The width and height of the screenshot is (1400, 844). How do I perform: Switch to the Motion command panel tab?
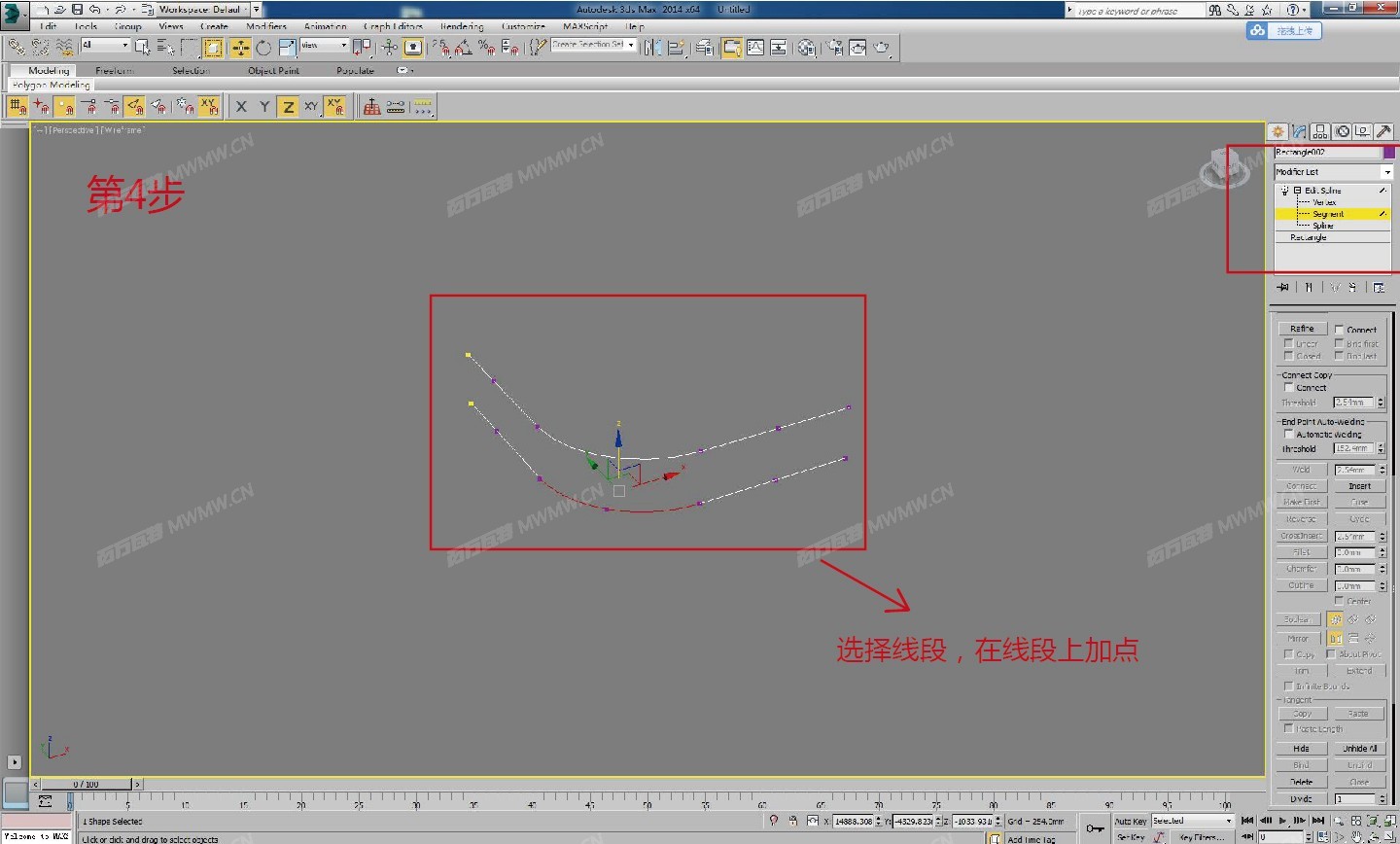[x=1342, y=131]
